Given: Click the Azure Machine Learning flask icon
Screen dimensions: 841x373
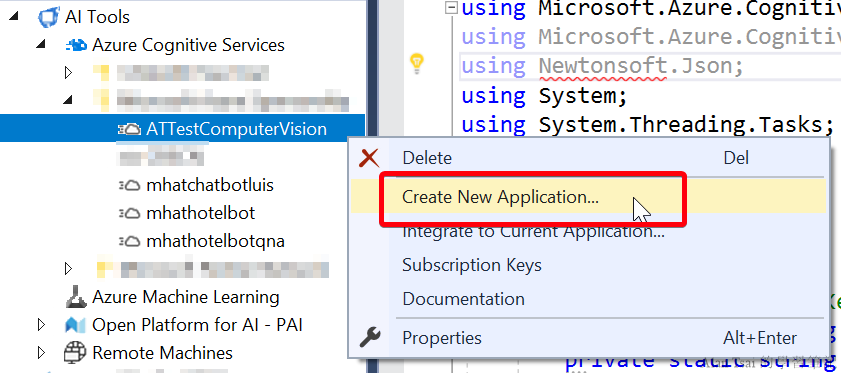Looking at the screenshot, I should coord(76,297).
